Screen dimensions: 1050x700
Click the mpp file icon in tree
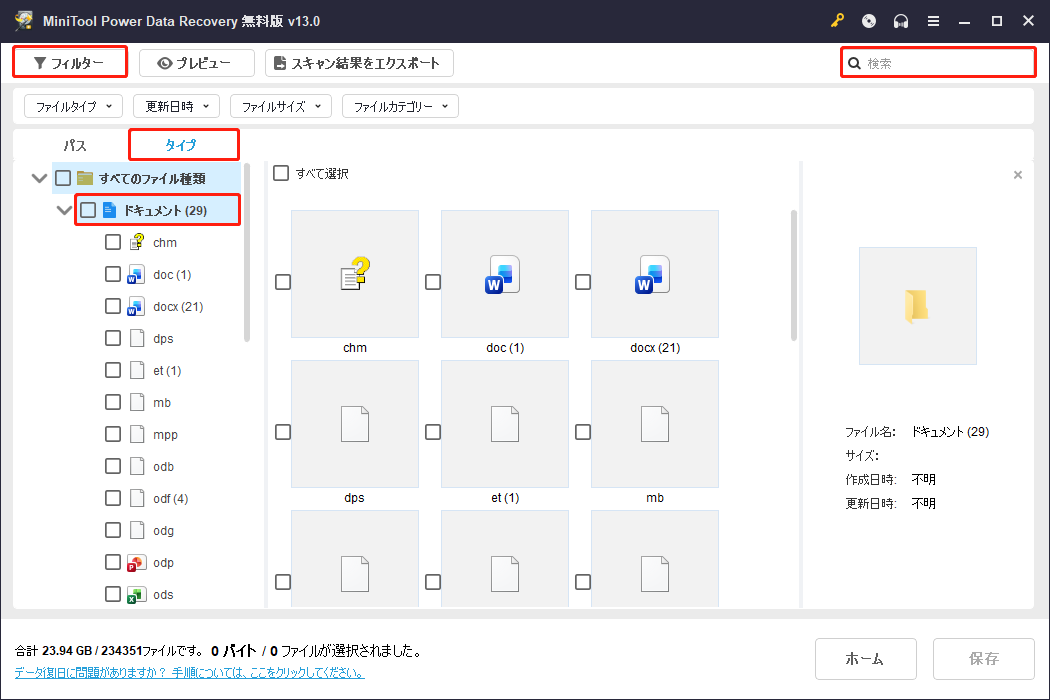(137, 434)
